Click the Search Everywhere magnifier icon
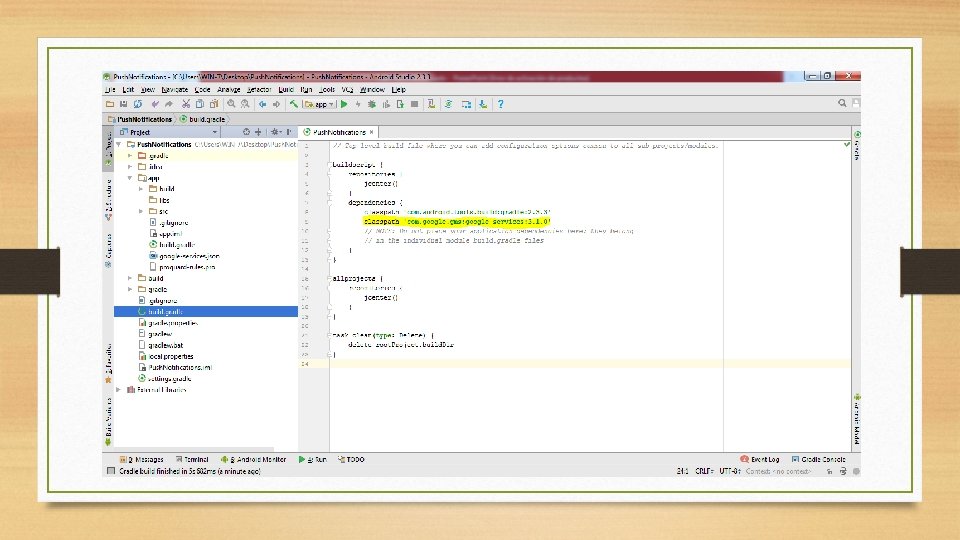The height and width of the screenshot is (540, 960). [x=842, y=103]
